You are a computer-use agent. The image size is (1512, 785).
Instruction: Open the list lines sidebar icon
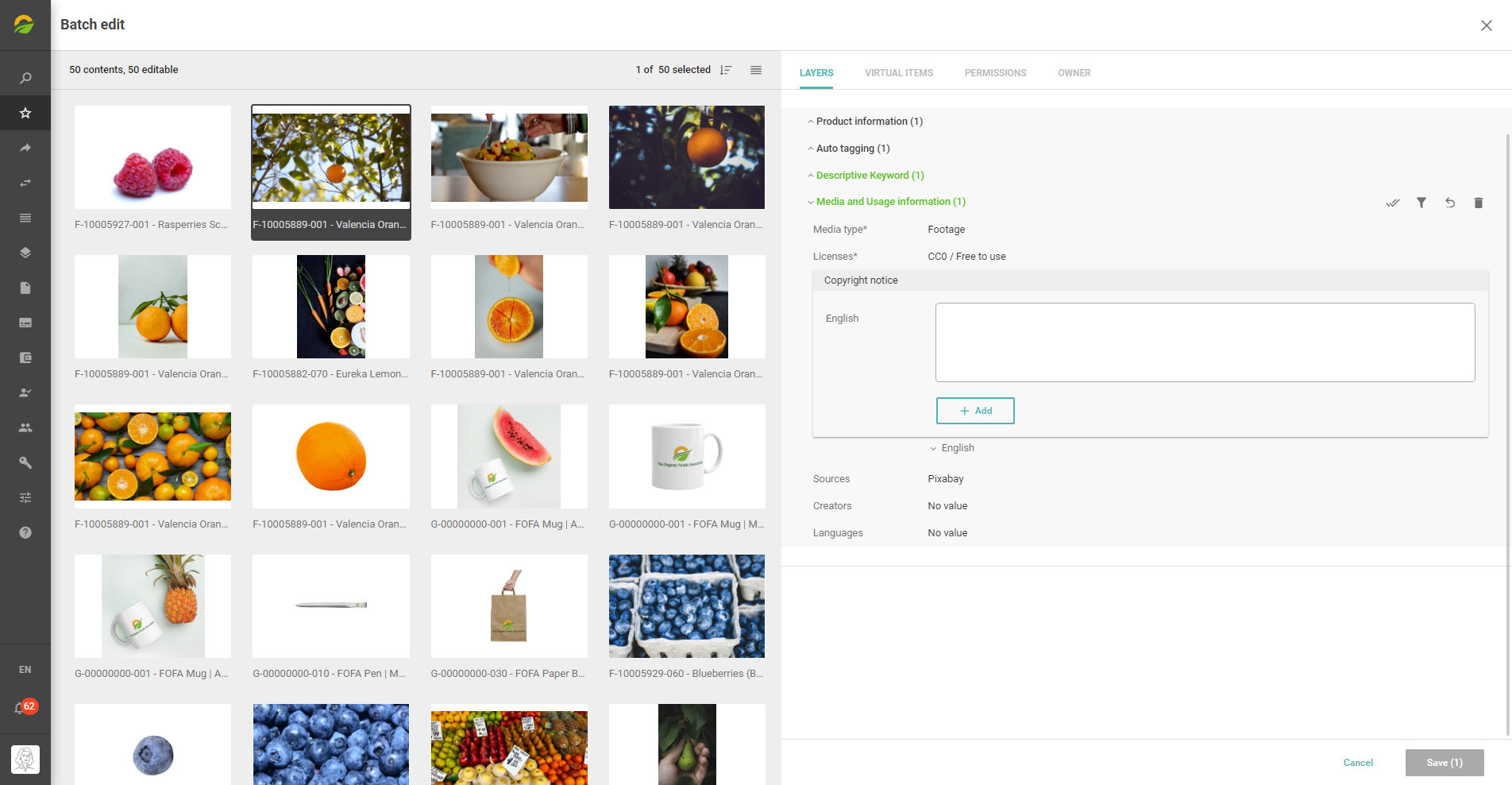[25, 218]
